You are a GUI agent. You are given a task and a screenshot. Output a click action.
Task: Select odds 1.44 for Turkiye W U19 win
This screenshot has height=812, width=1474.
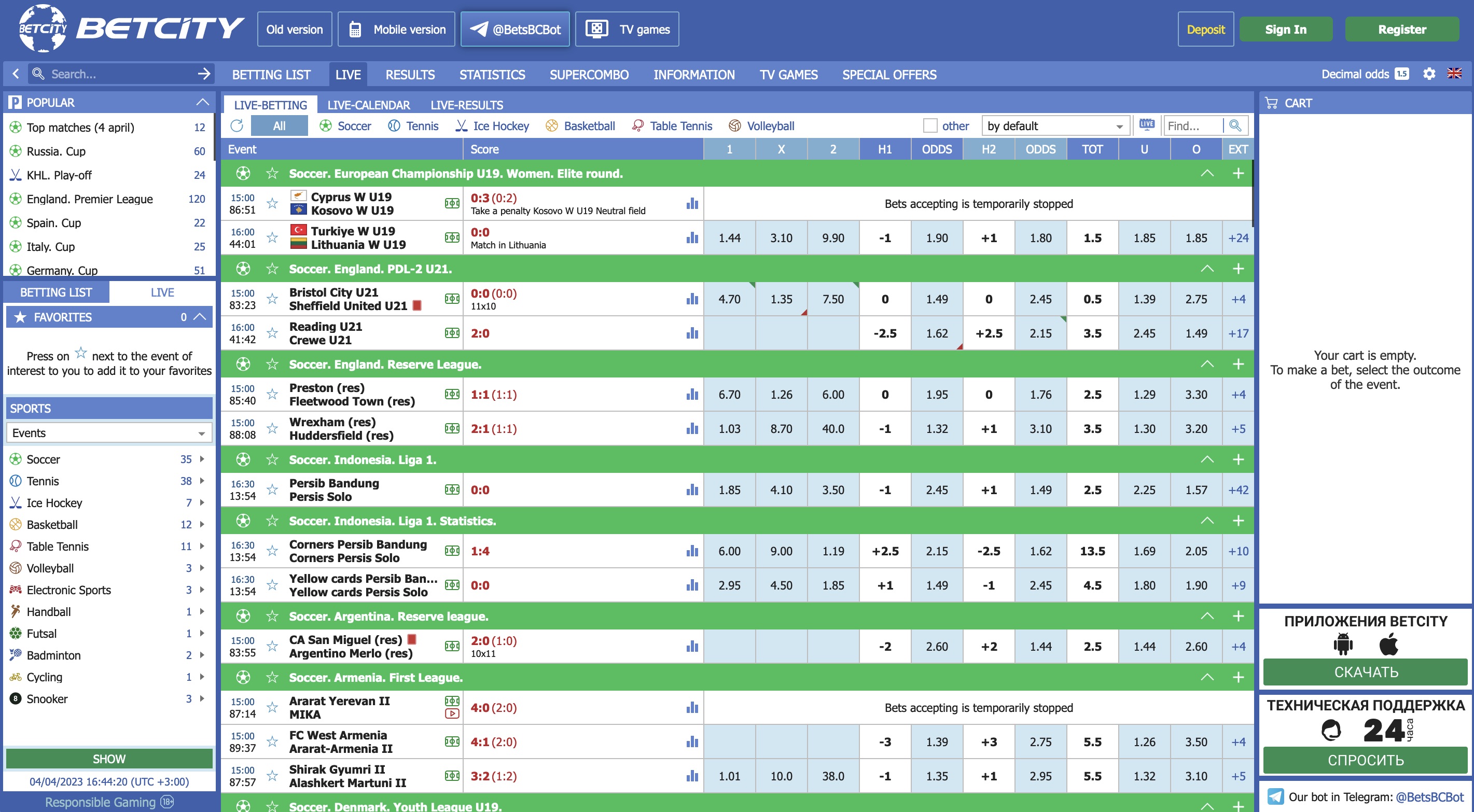pyautogui.click(x=729, y=237)
